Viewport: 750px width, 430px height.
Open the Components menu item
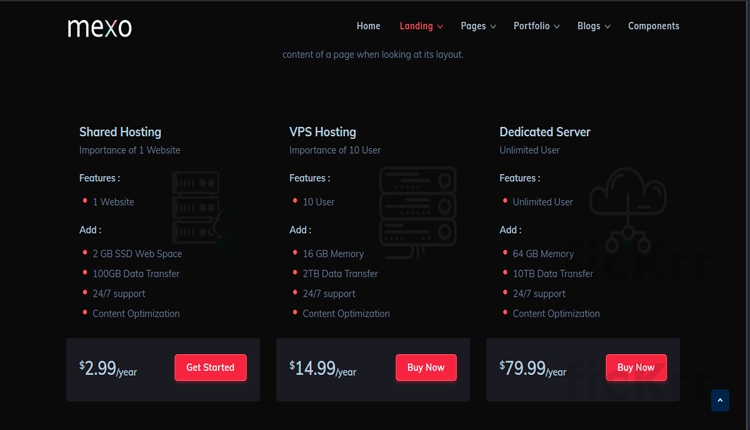pyautogui.click(x=653, y=26)
